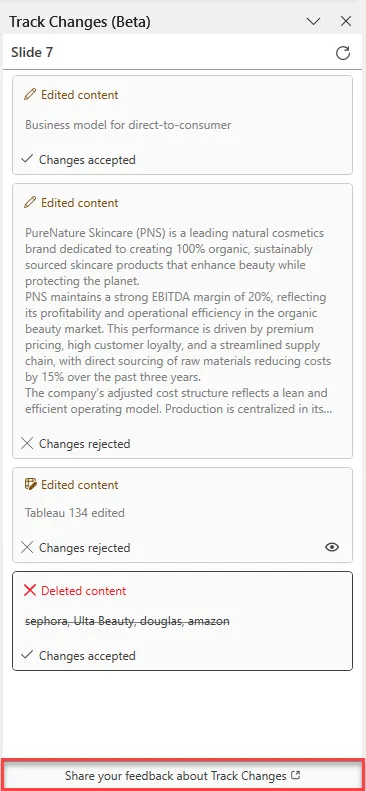366x791 pixels.
Task: Select Business model for direct-to-consumer change
Action: (128, 125)
